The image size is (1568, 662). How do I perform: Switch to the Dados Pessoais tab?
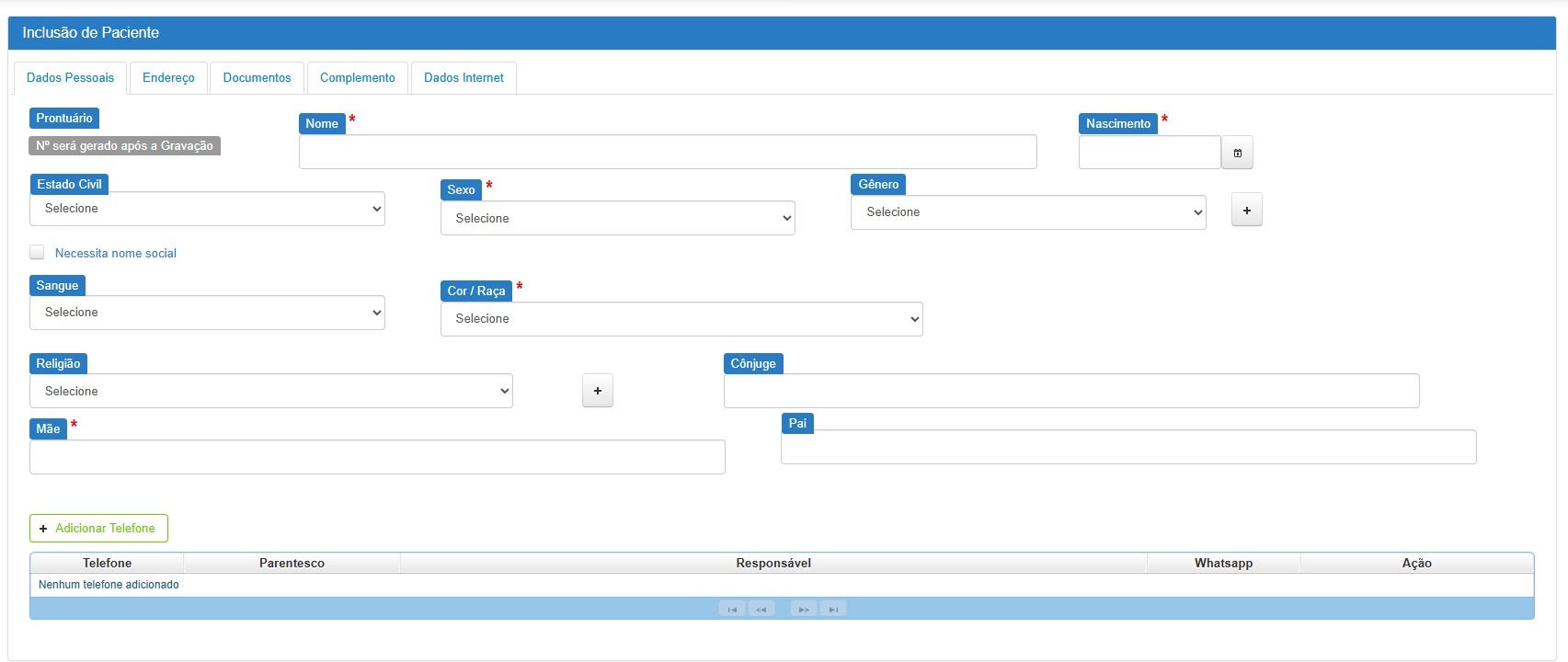[x=71, y=78]
